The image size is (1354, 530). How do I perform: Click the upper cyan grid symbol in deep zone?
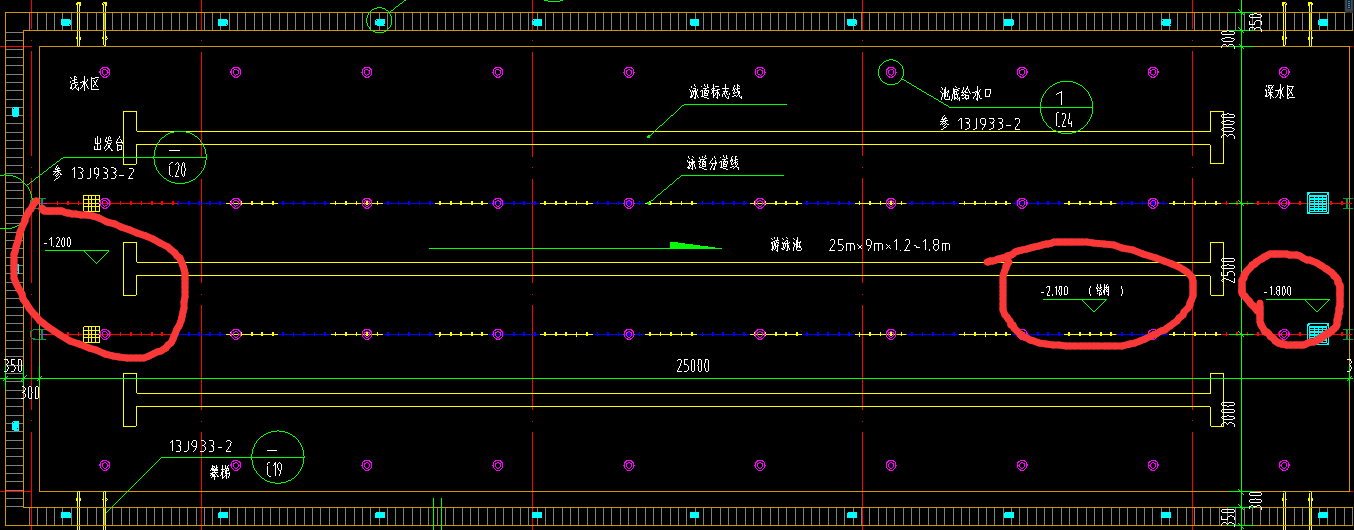coord(1318,202)
